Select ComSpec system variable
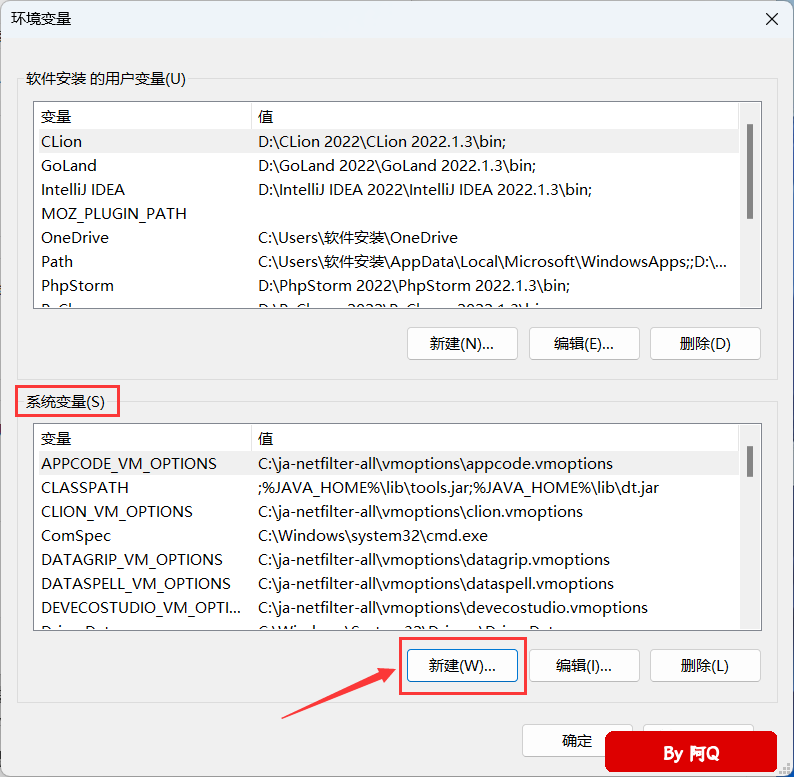Image resolution: width=794 pixels, height=777 pixels. pos(388,536)
